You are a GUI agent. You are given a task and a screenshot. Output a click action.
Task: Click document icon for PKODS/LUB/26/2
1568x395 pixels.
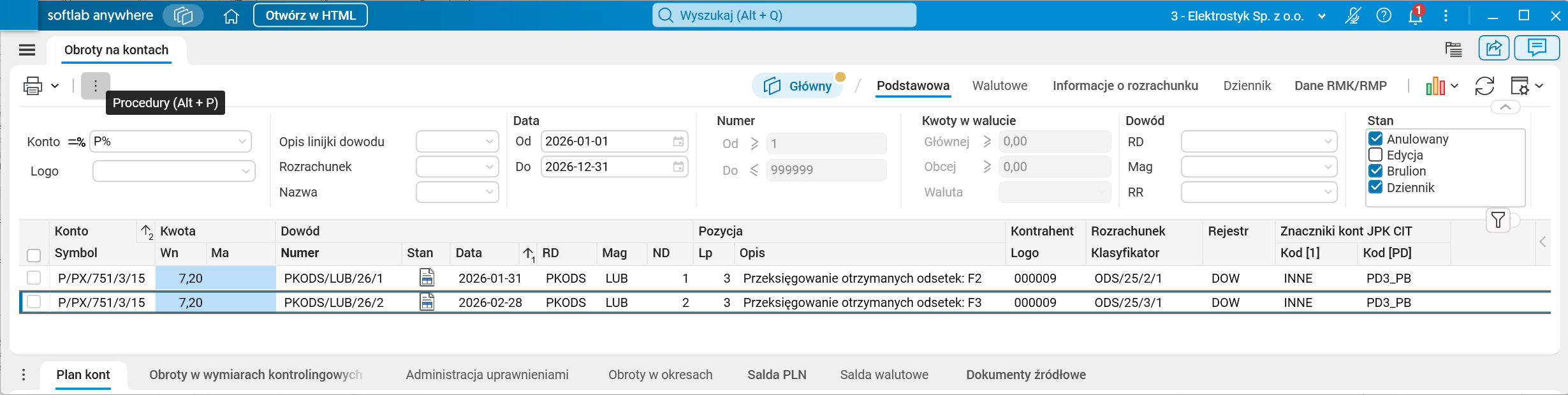click(427, 302)
